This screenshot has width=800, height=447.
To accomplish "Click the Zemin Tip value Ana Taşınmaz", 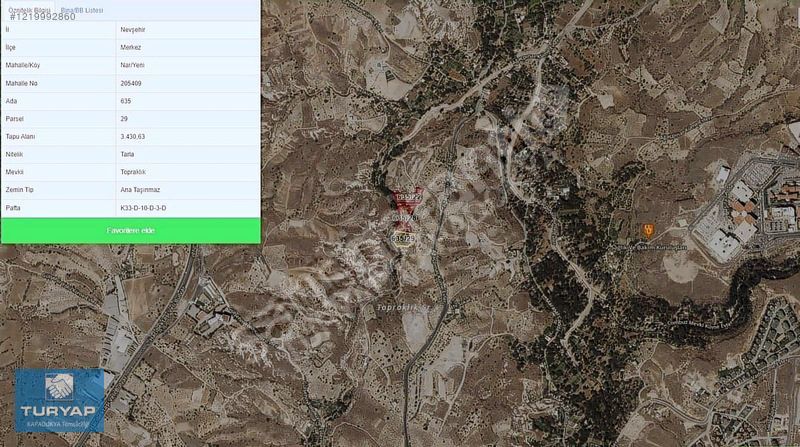I will [140, 190].
